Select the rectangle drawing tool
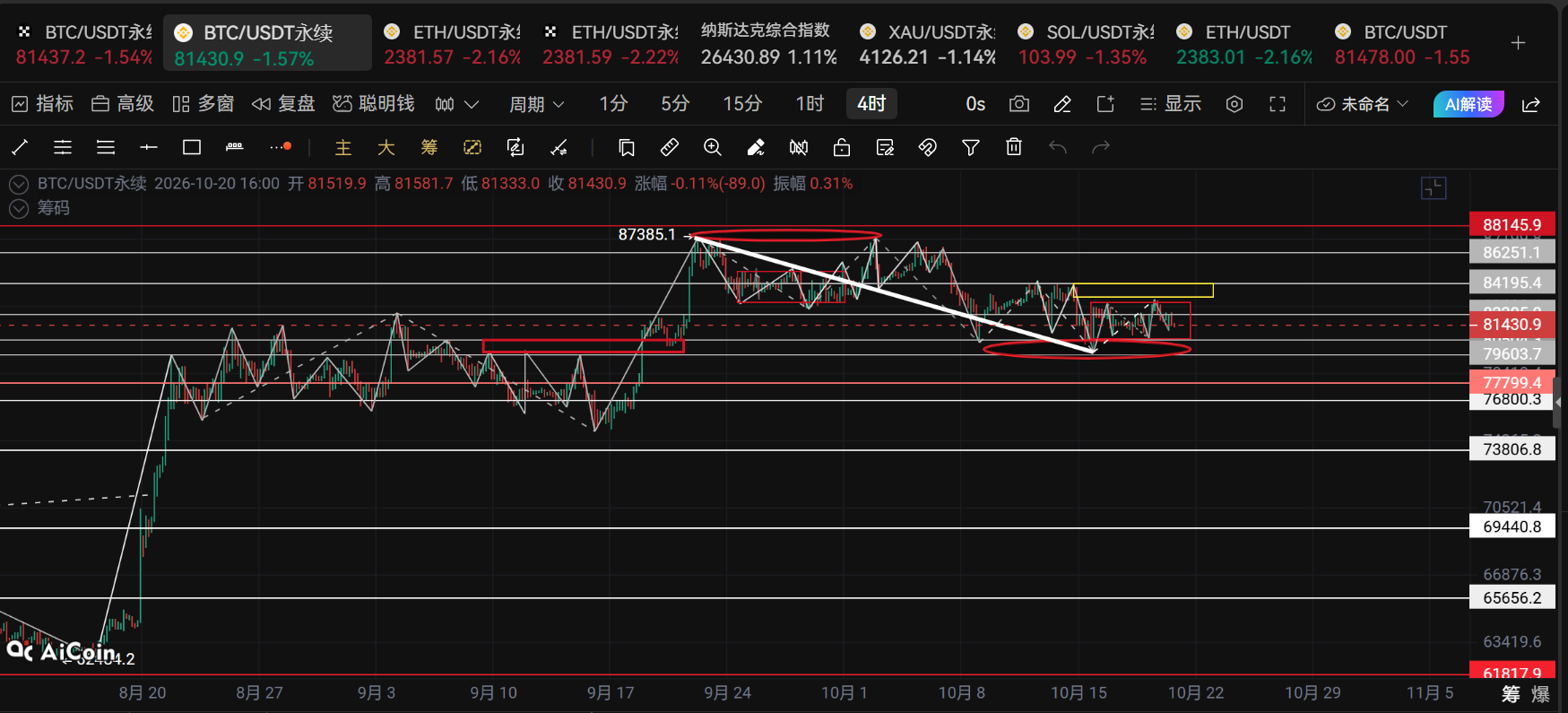This screenshot has width=1568, height=713. click(x=192, y=147)
